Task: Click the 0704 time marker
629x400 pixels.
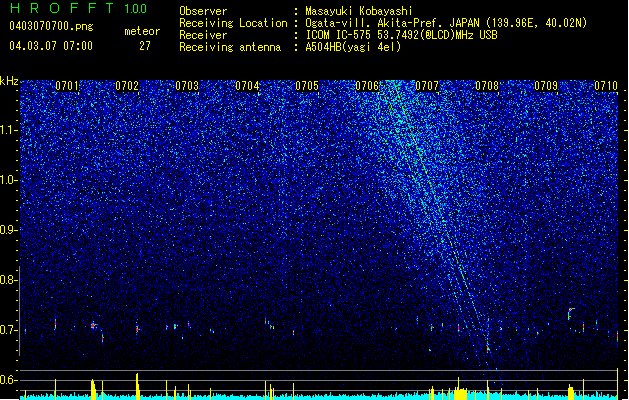Action: click(247, 86)
